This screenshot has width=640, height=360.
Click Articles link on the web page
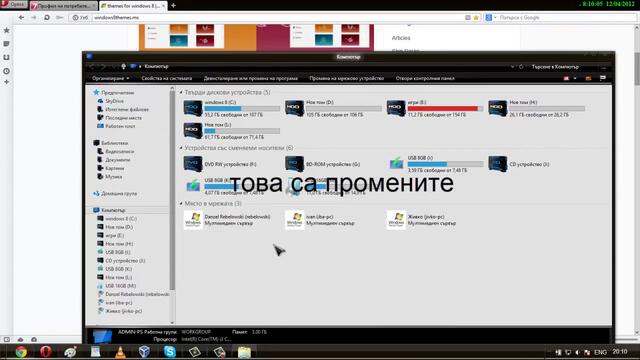[x=401, y=38]
